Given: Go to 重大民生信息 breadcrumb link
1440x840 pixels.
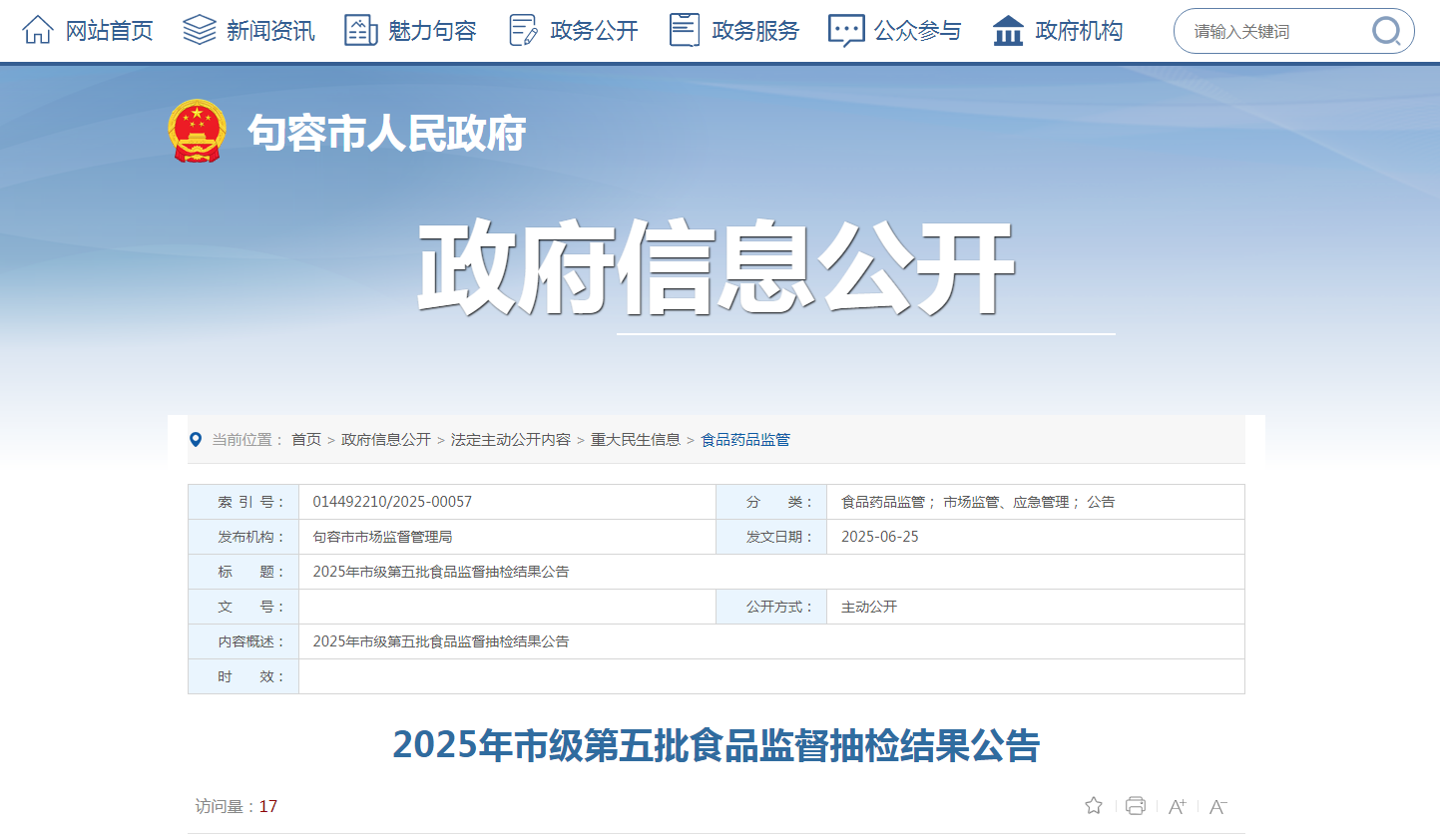Looking at the screenshot, I should tap(636, 439).
